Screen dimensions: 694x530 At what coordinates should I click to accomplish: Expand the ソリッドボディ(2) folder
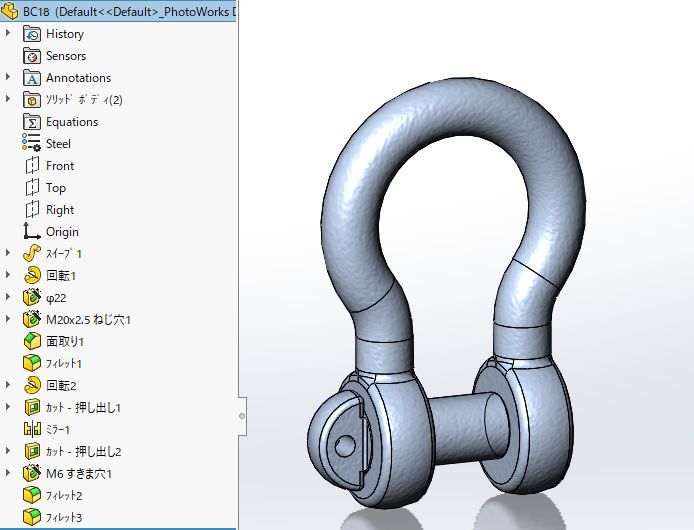[x=8, y=98]
